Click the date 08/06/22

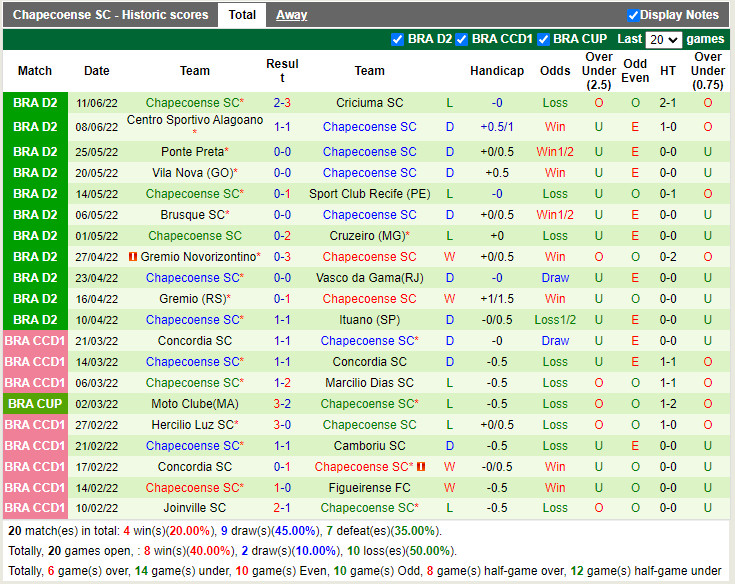click(x=97, y=127)
